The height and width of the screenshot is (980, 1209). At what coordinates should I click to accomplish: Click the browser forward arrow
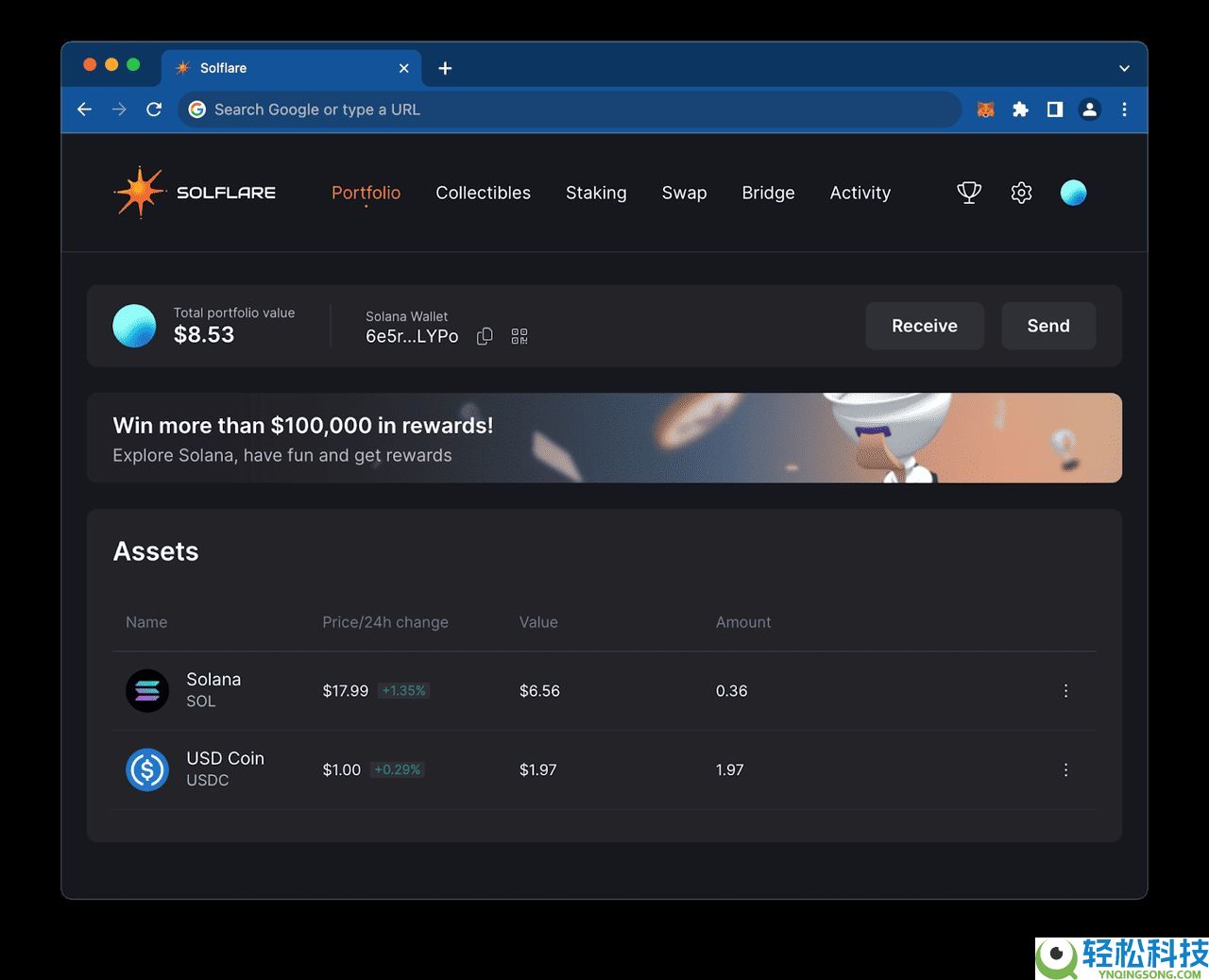click(119, 110)
